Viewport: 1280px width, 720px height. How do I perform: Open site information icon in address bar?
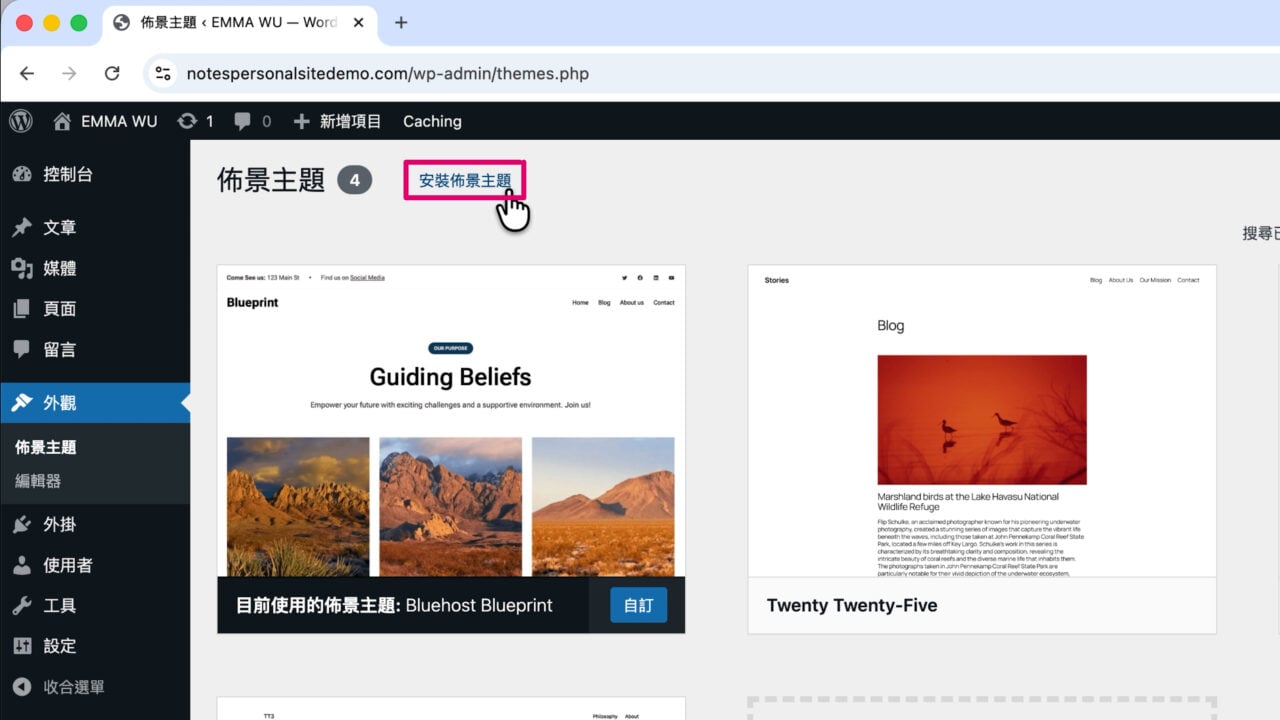click(164, 73)
